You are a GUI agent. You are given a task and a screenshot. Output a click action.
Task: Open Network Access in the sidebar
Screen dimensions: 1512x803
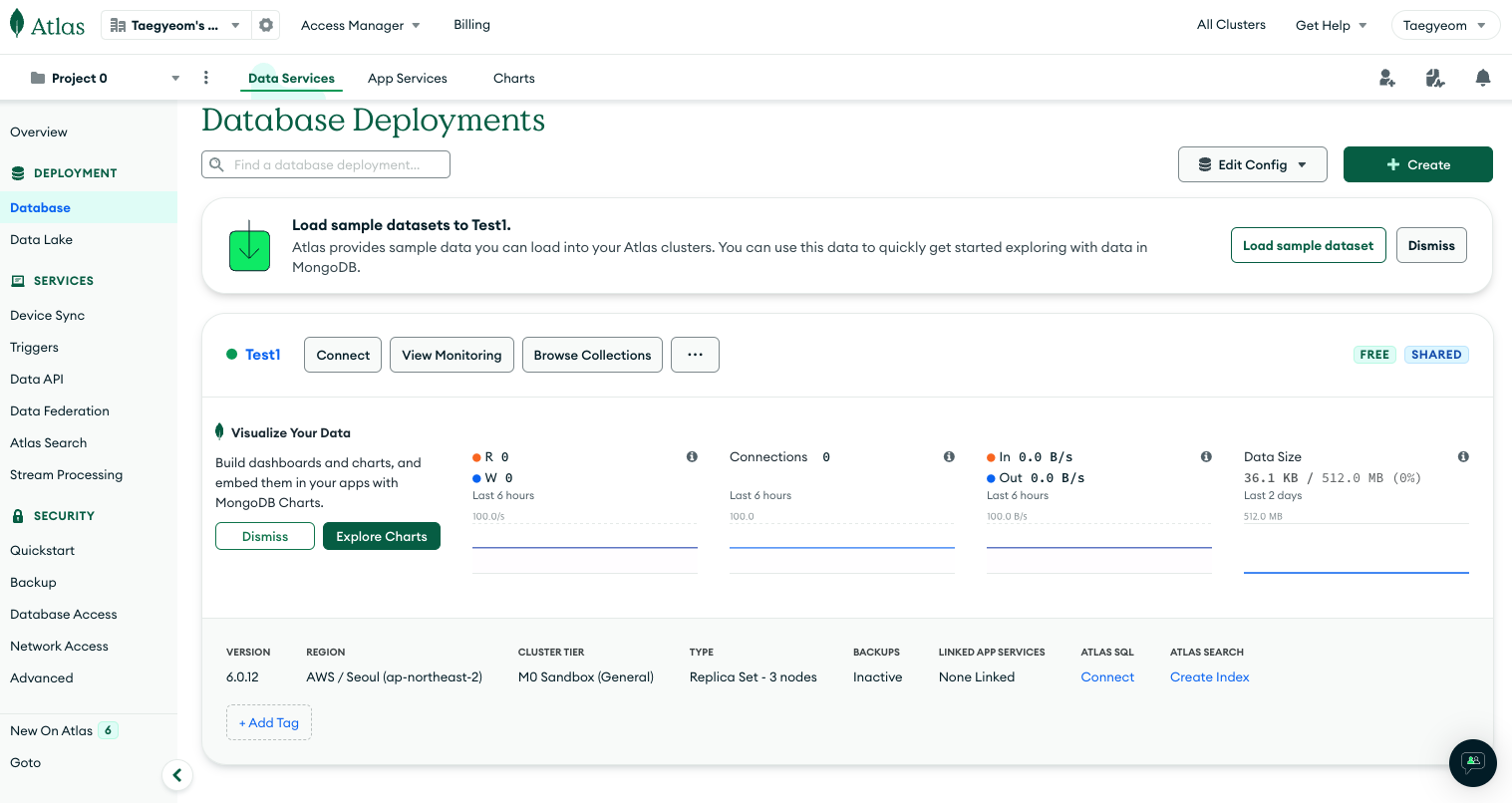tap(59, 646)
